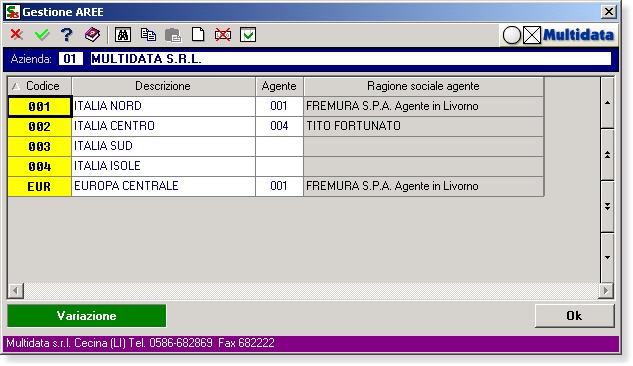
Task: Select code cell 003
Action: [x=40, y=146]
